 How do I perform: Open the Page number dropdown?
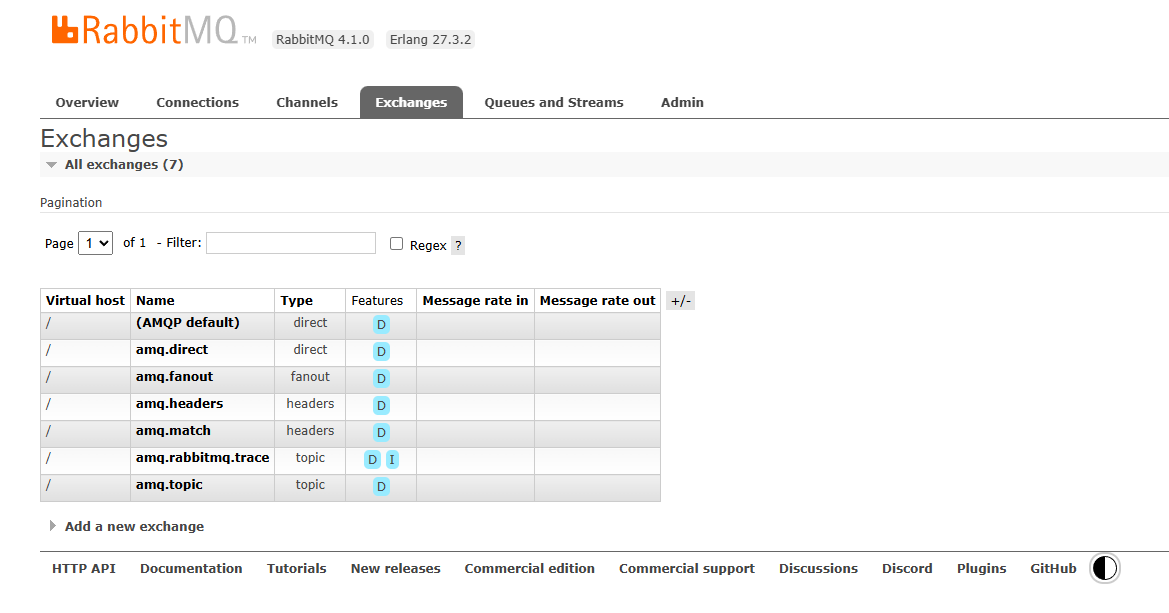[95, 243]
